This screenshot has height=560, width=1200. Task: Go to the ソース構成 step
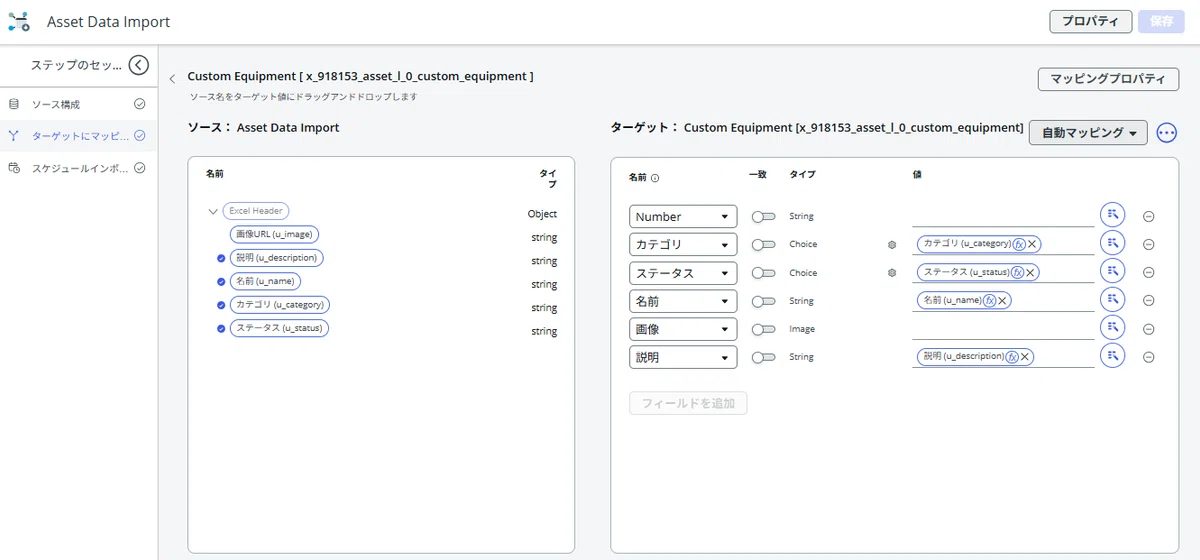coord(77,104)
